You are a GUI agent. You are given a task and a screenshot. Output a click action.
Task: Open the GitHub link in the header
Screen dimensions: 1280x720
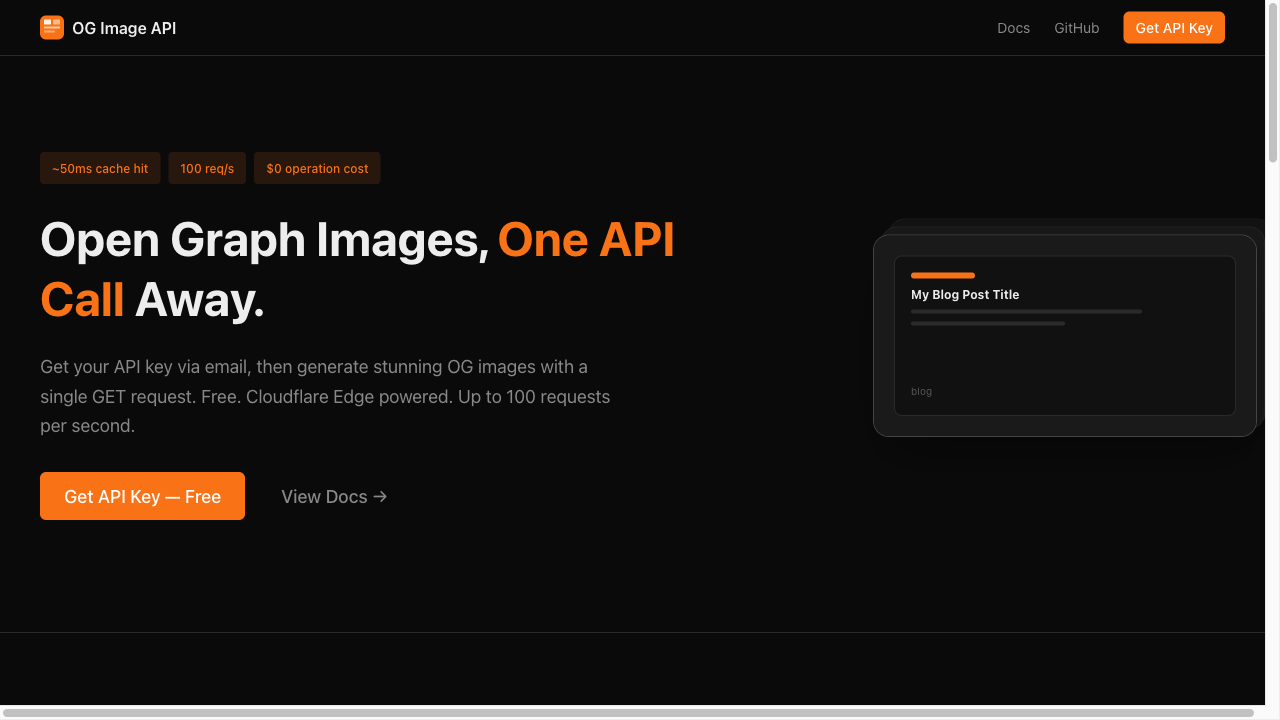(1076, 28)
